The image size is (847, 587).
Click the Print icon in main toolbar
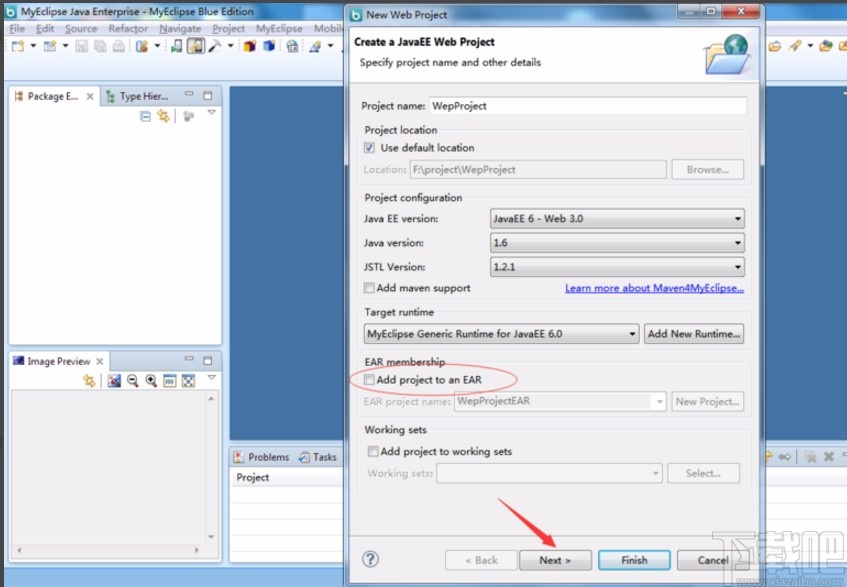[x=119, y=46]
